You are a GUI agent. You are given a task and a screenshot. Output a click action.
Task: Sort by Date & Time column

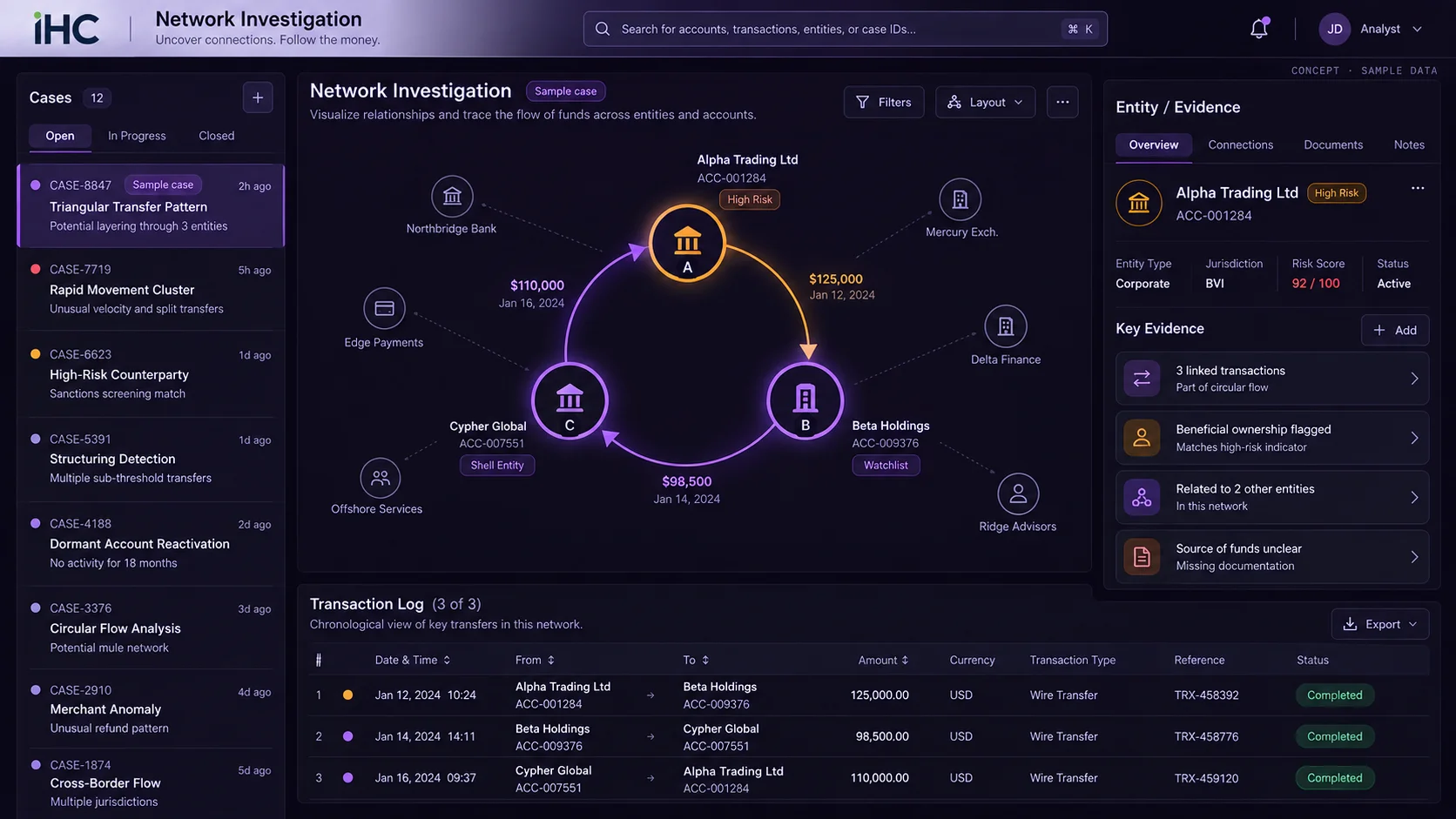click(413, 660)
